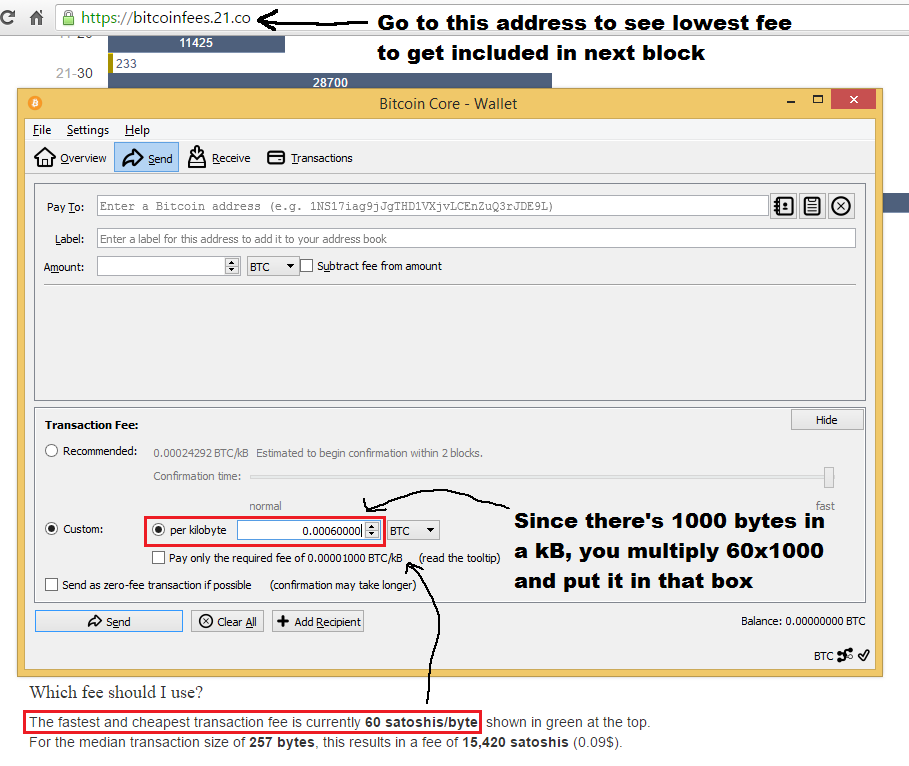The height and width of the screenshot is (766, 909).
Task: Remove this recipient entry with the circled X
Action: click(841, 206)
